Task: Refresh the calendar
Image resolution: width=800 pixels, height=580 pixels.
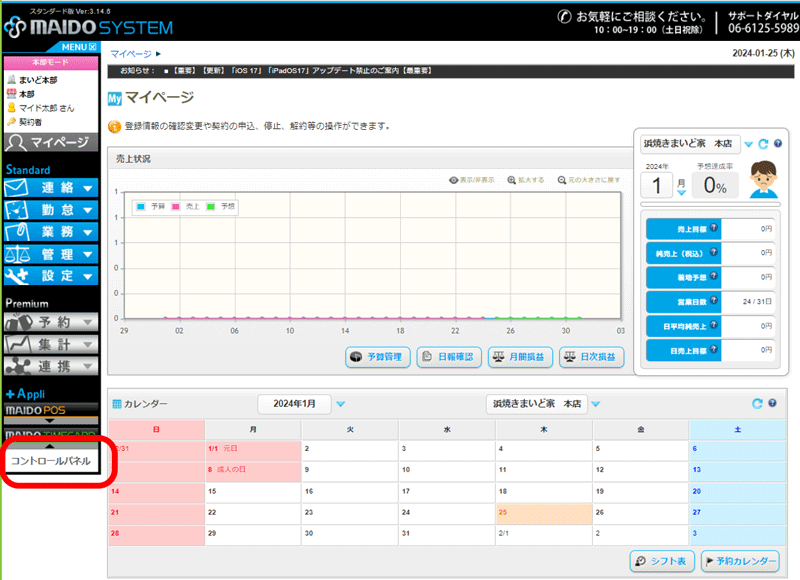Action: [x=758, y=404]
